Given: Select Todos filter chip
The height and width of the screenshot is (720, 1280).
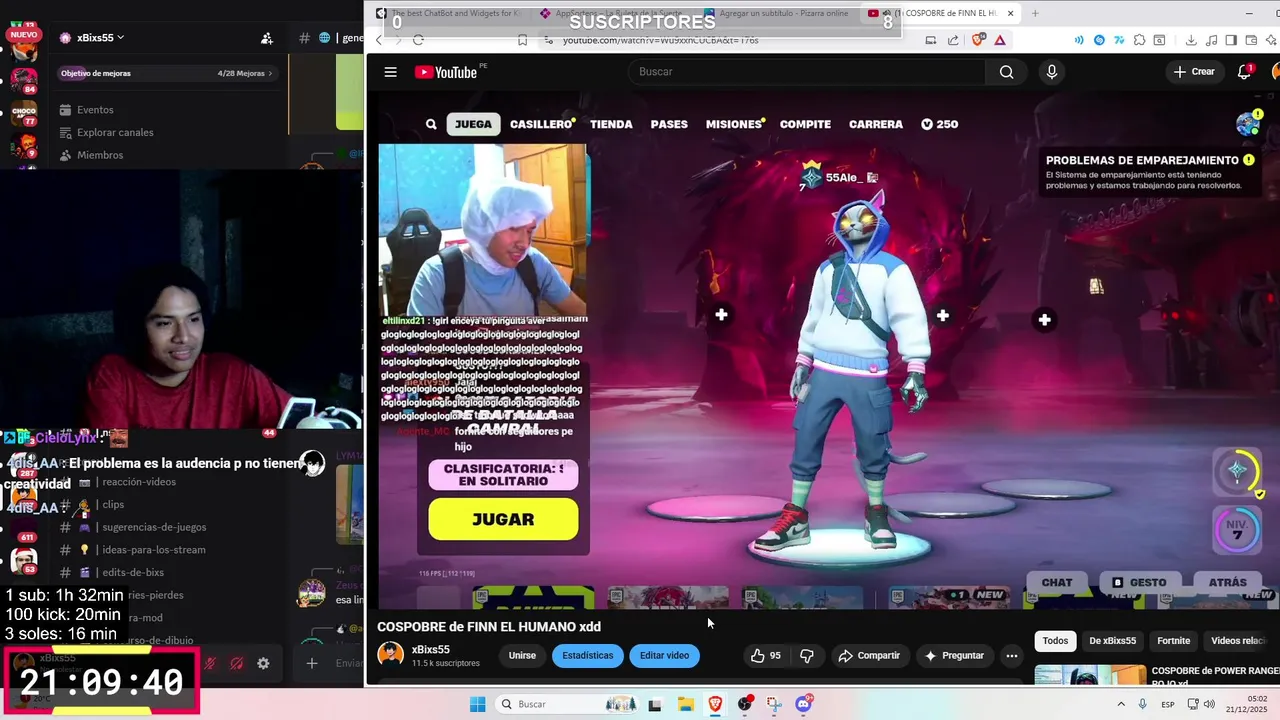Looking at the screenshot, I should [x=1055, y=641].
